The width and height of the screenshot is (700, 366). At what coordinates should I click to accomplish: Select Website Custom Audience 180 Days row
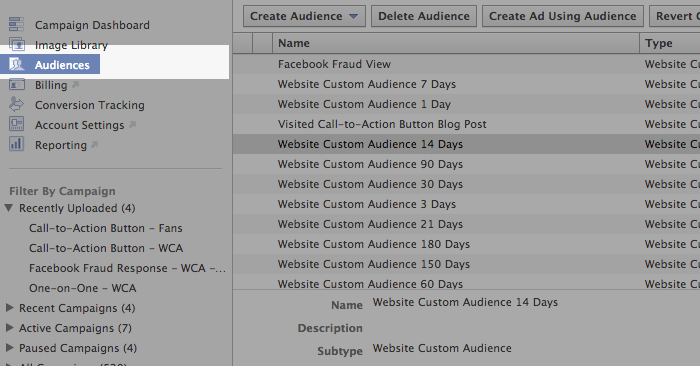(x=467, y=244)
